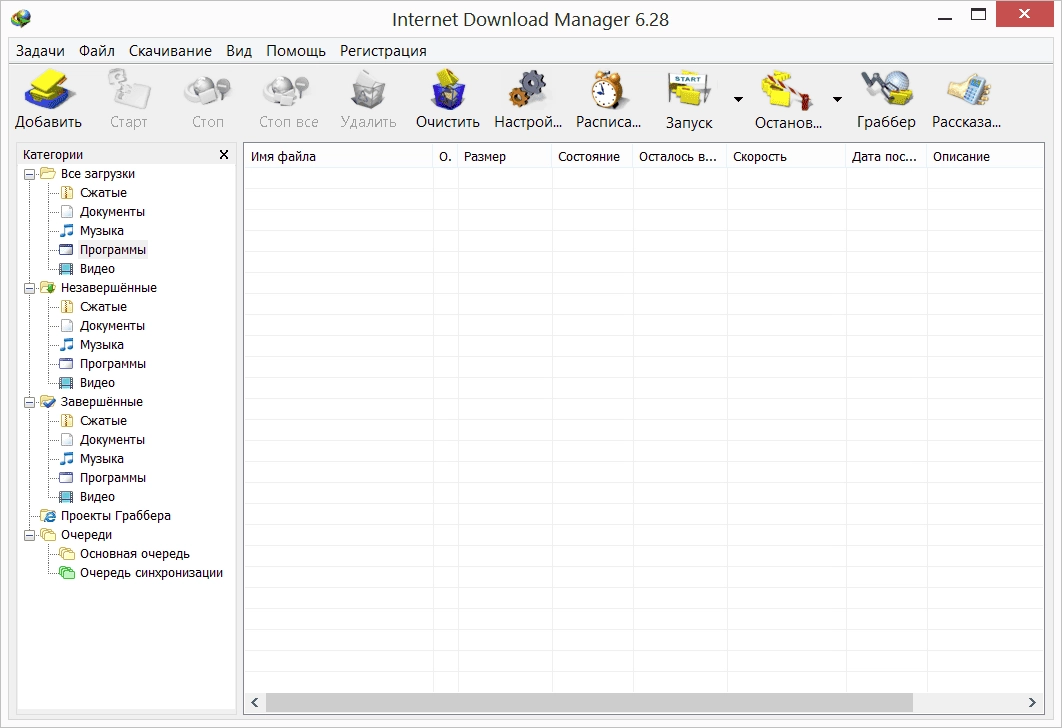This screenshot has height=728, width=1062.
Task: Select the Завершённые category
Action: click(102, 402)
